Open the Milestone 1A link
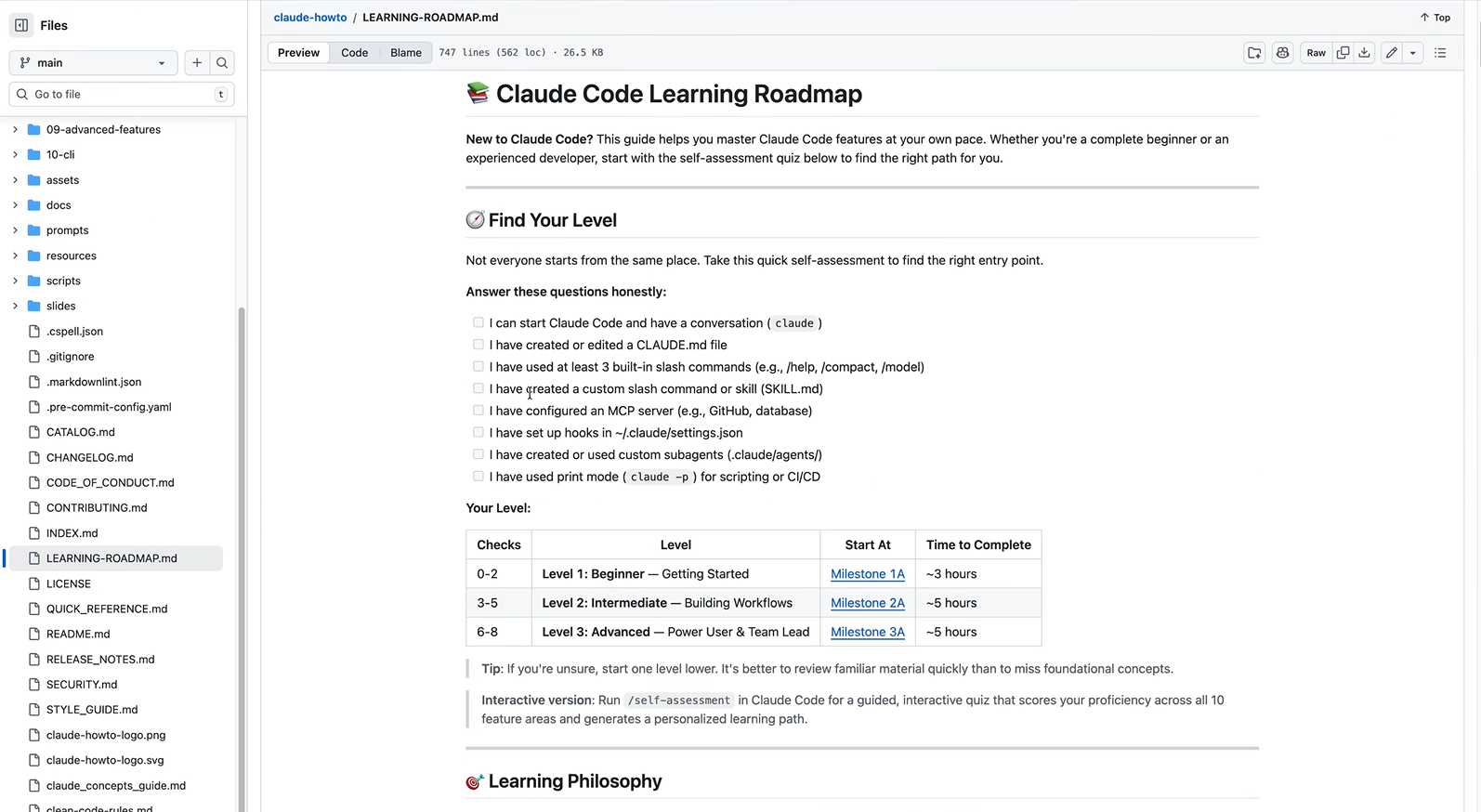 (x=867, y=574)
